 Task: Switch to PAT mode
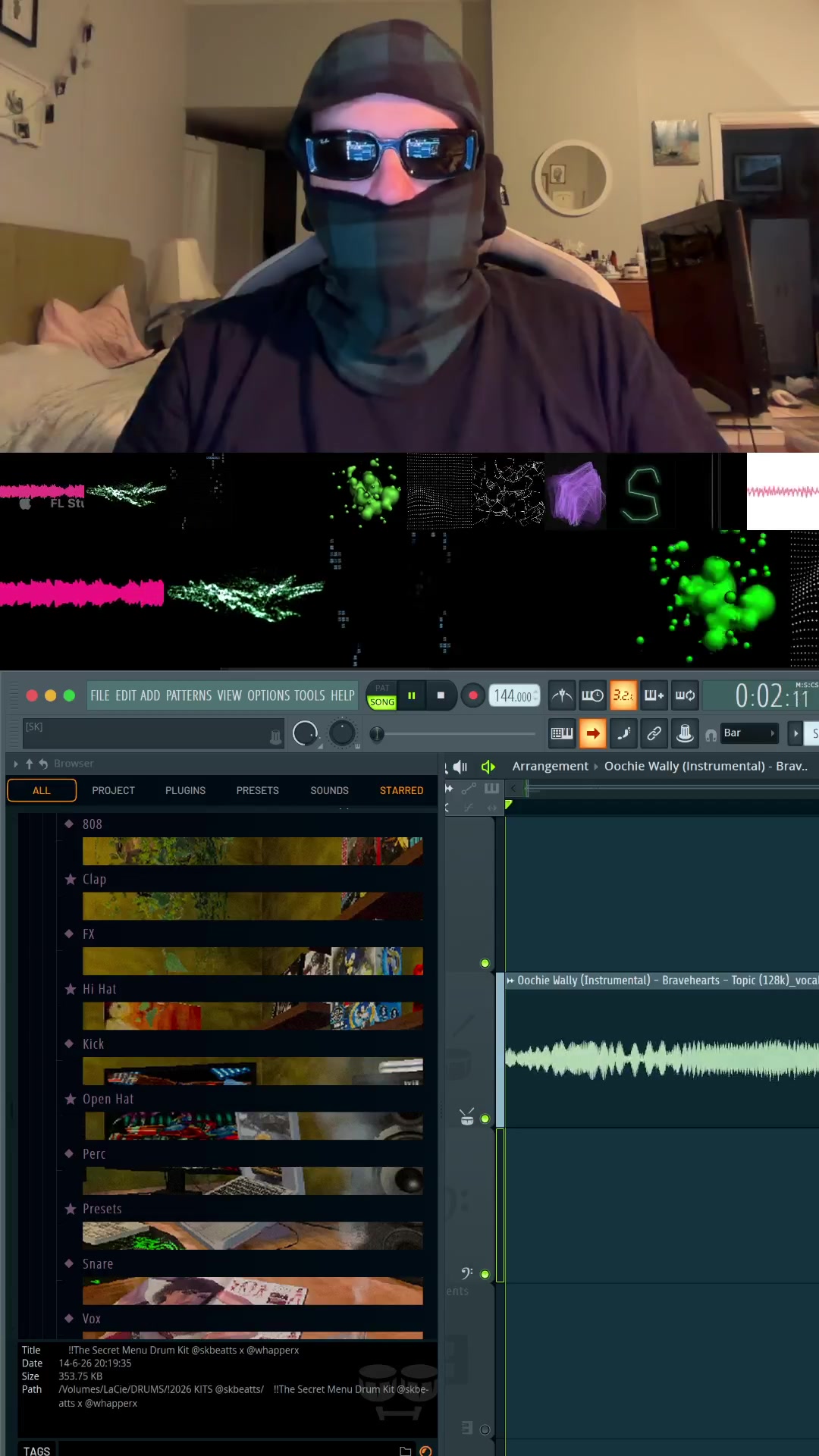coord(382,688)
